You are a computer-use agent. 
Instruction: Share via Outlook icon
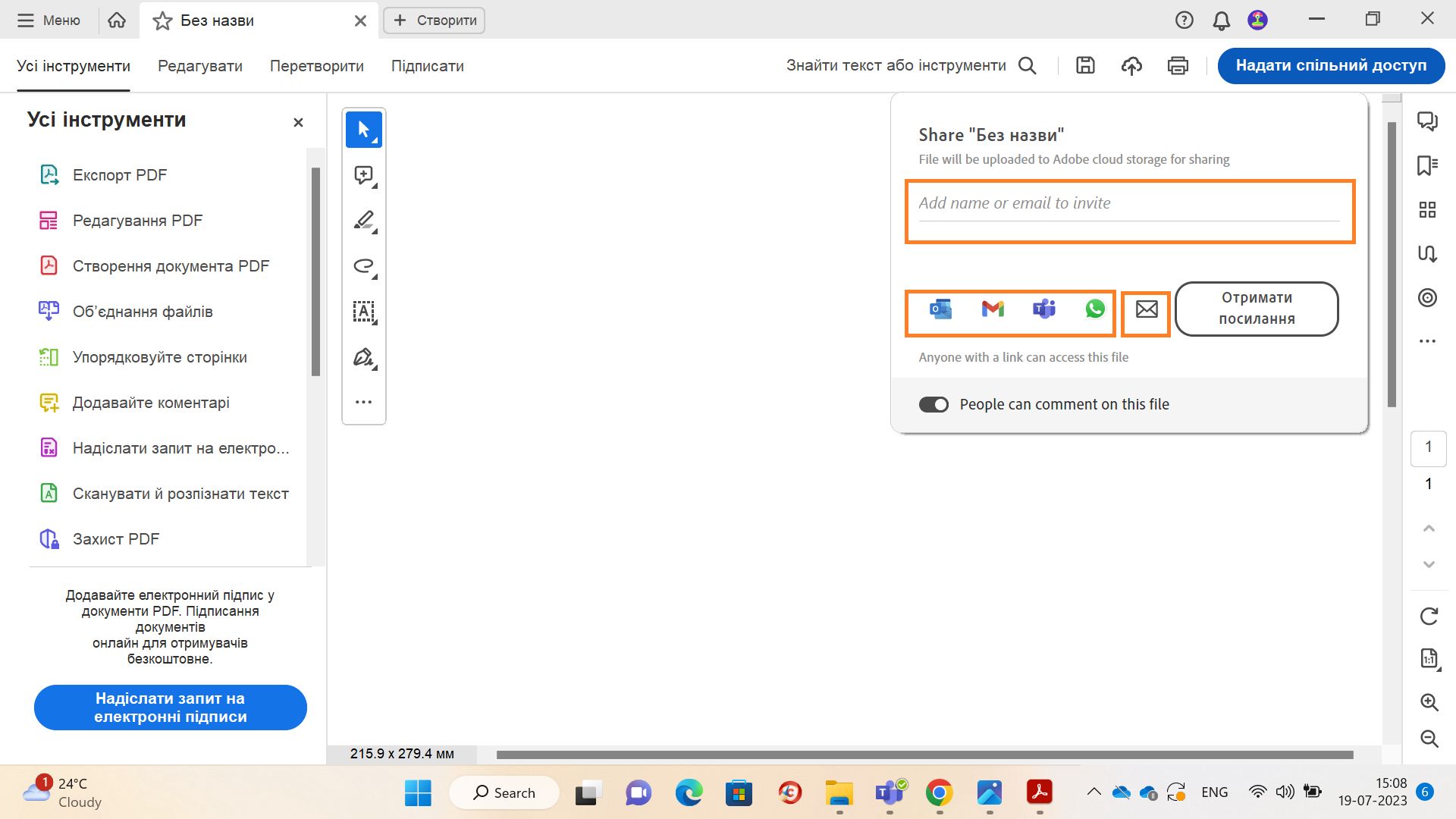(x=941, y=309)
